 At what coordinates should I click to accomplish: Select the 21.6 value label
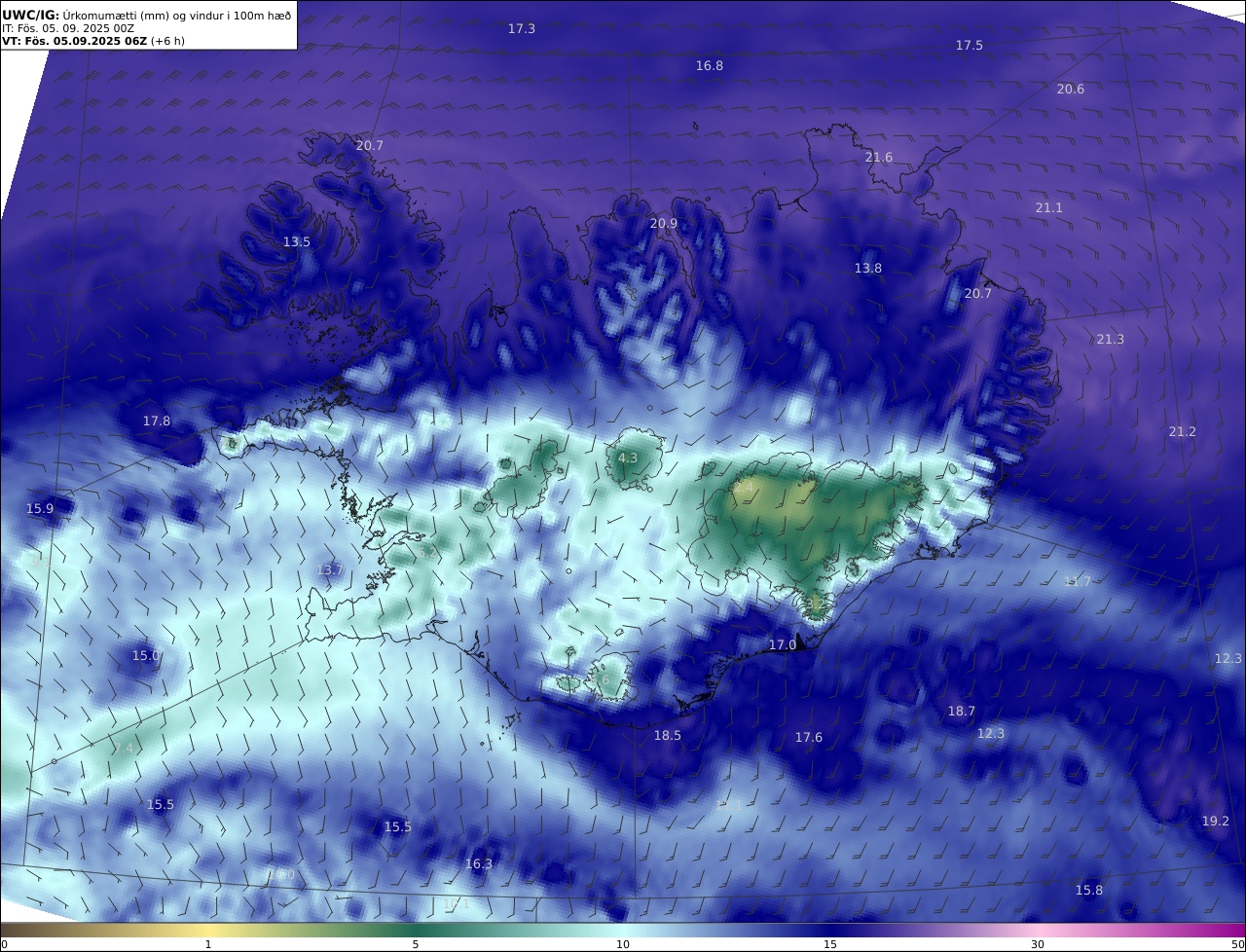879,158
